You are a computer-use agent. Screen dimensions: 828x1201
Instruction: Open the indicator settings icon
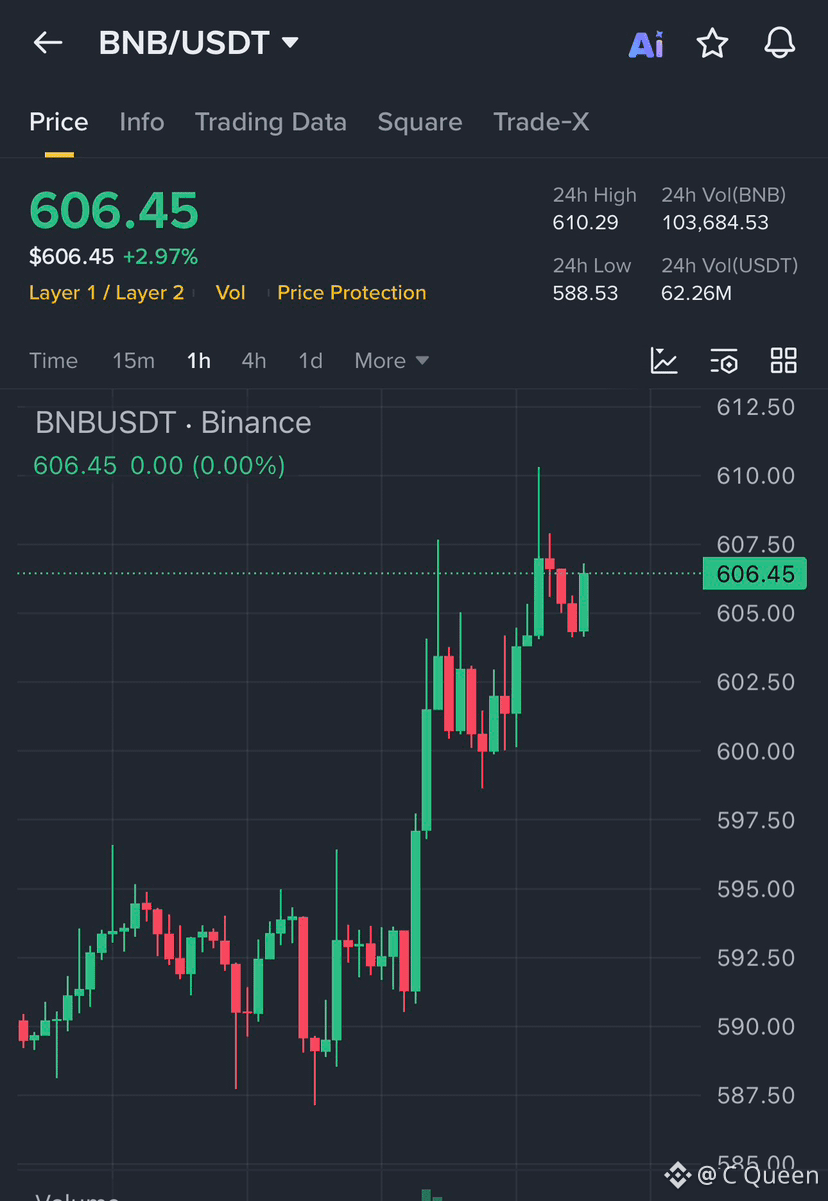tap(724, 361)
